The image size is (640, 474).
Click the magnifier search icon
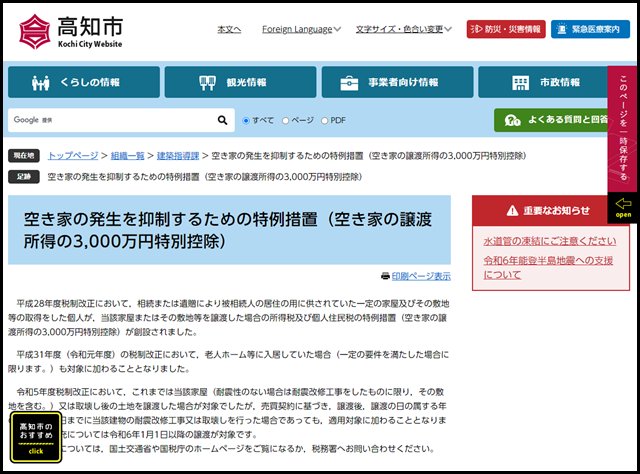pos(222,120)
